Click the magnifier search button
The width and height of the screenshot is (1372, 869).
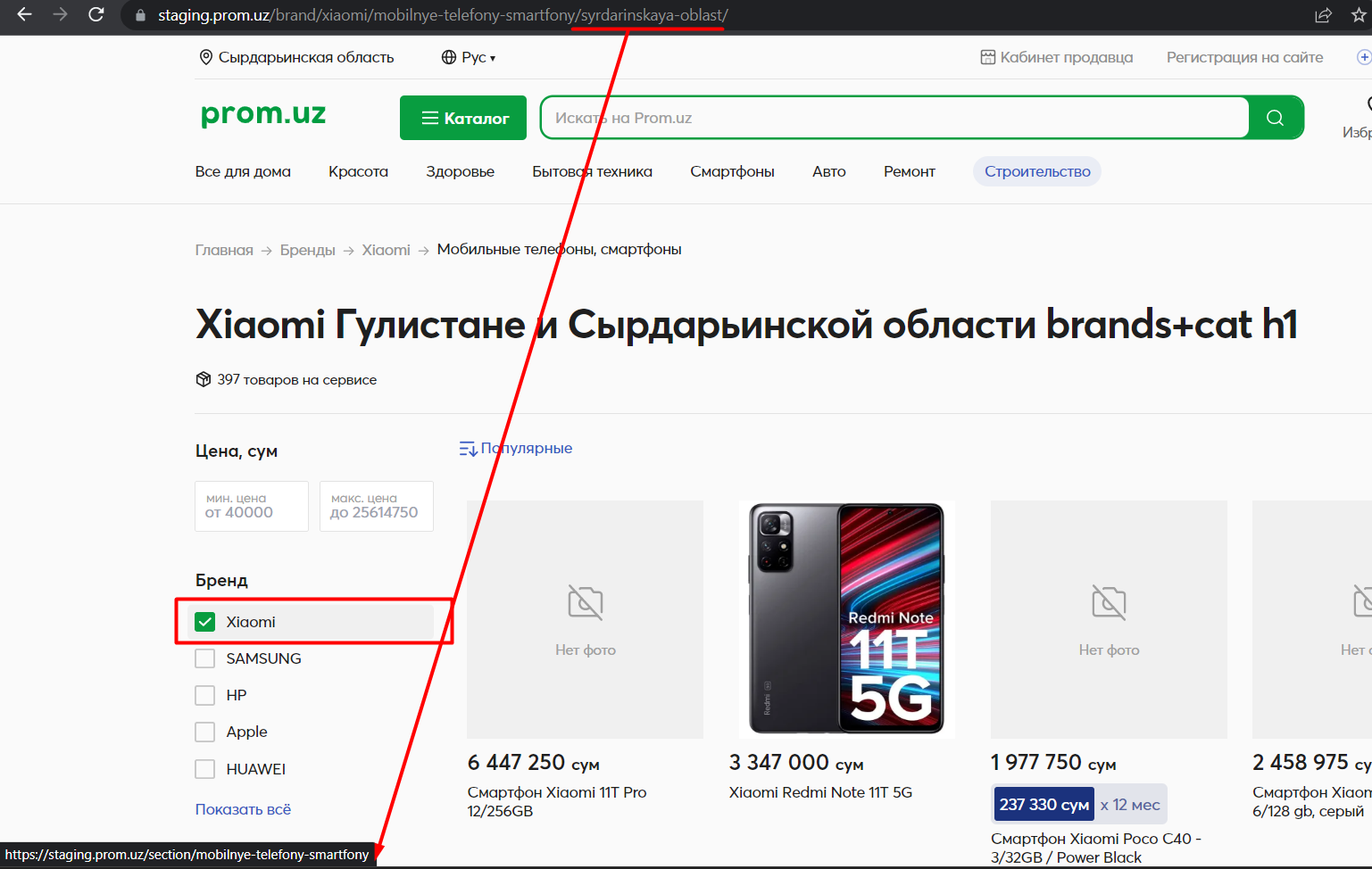[1275, 118]
